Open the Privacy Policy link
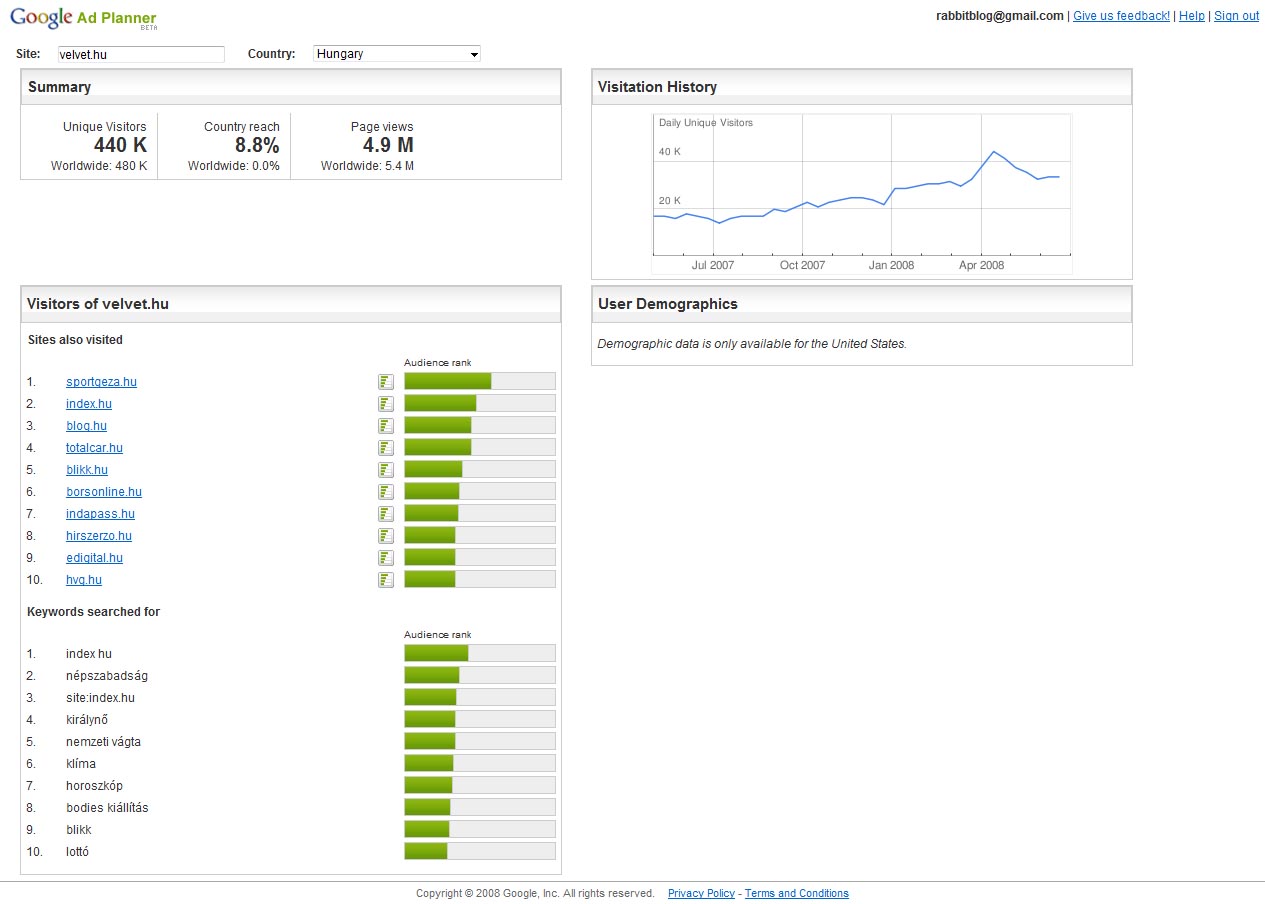The image size is (1265, 904). coord(701,894)
